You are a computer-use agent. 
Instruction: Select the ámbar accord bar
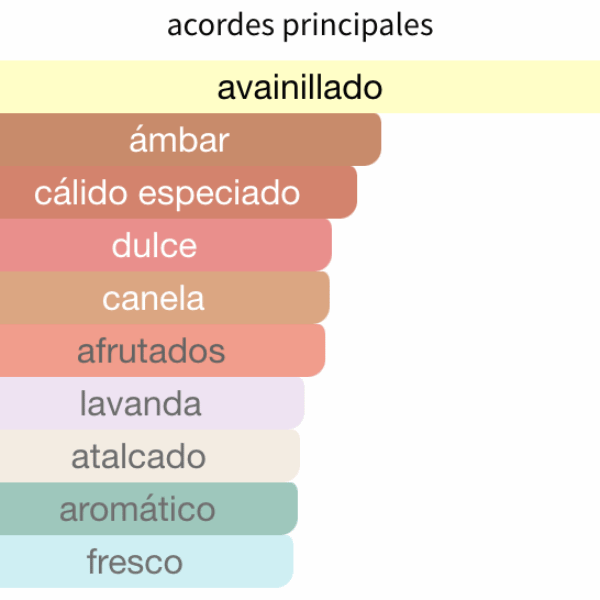pyautogui.click(x=191, y=140)
